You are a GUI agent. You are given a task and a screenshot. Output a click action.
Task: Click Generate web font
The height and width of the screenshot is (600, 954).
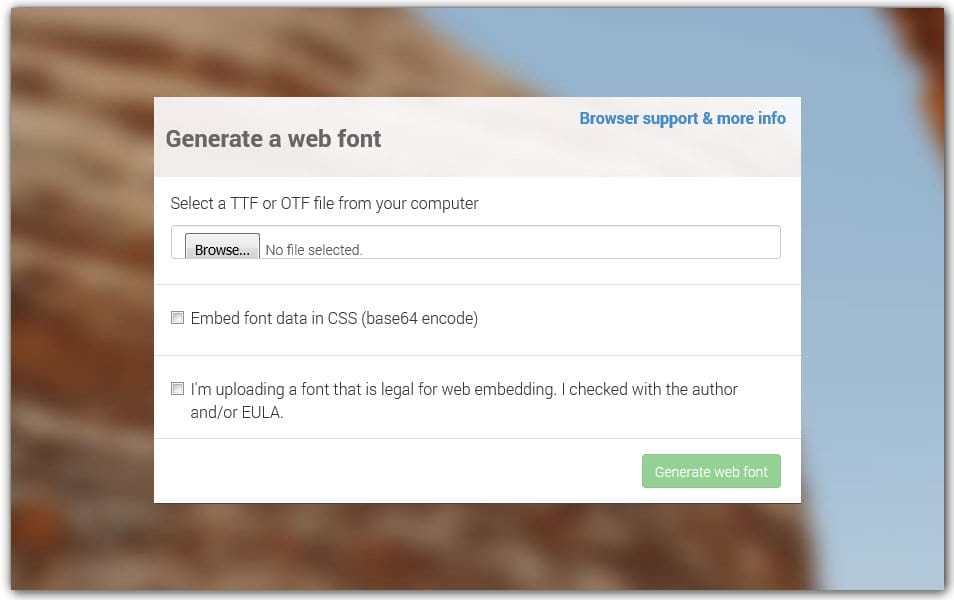click(711, 470)
